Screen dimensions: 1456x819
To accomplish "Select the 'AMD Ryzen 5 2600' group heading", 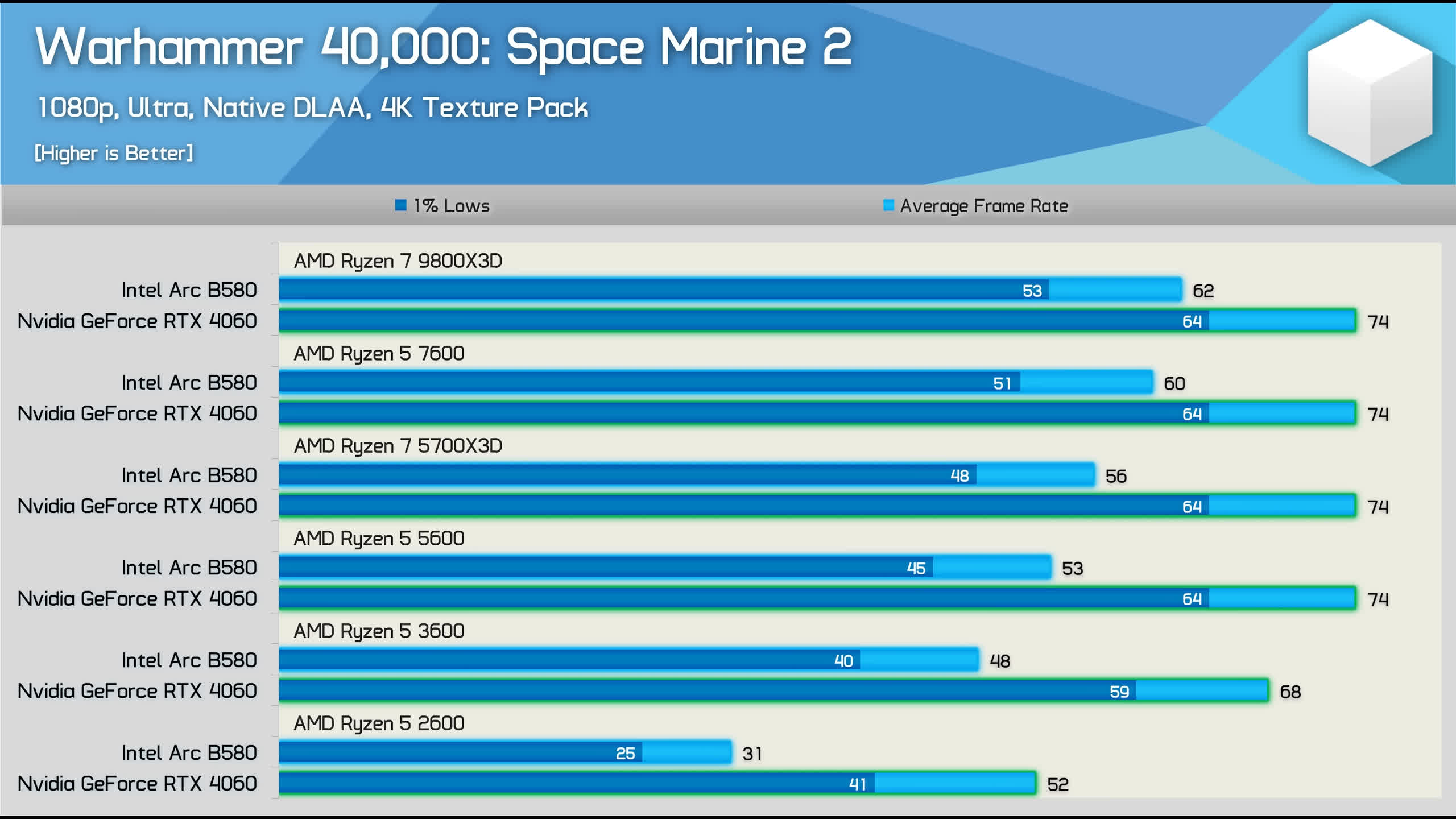I will pyautogui.click(x=379, y=724).
